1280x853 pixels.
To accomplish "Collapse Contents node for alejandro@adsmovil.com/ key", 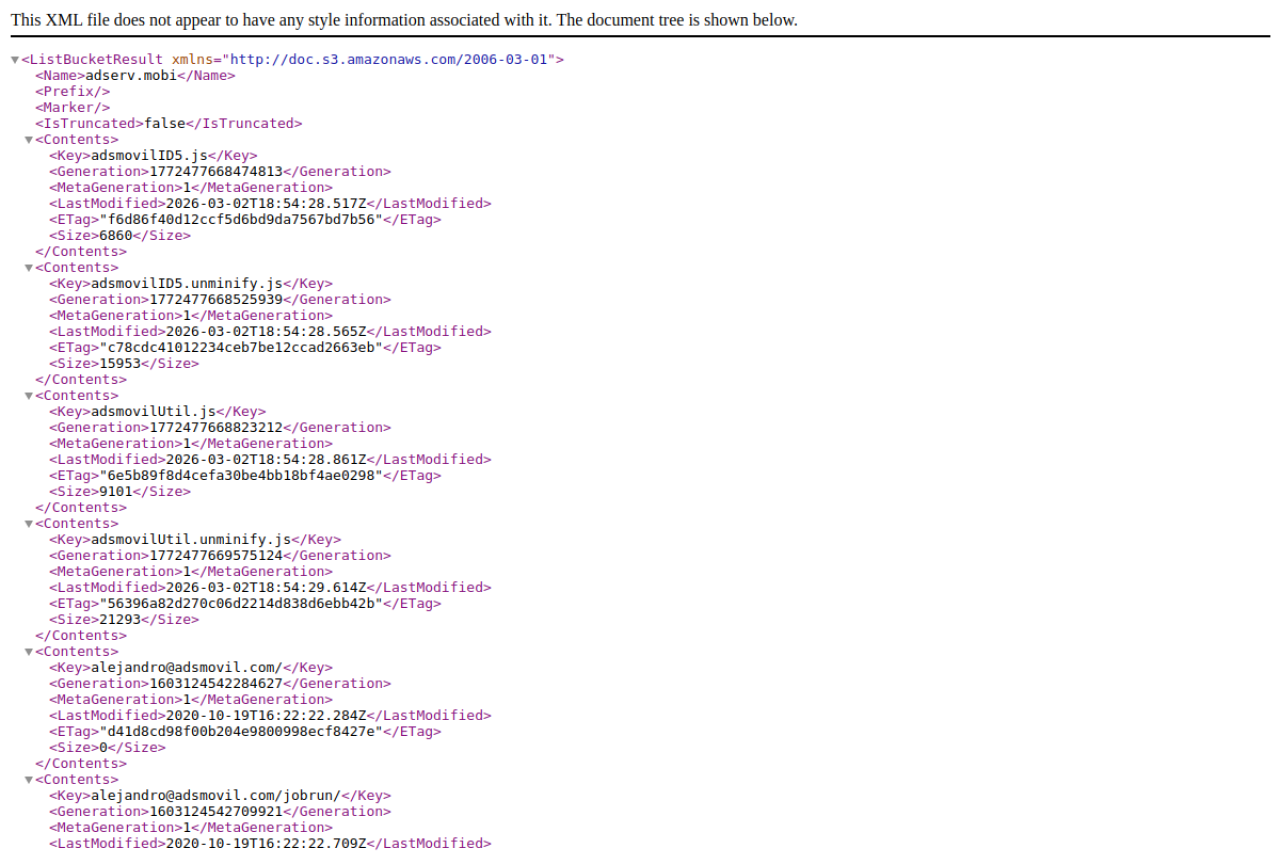I will pos(29,652).
